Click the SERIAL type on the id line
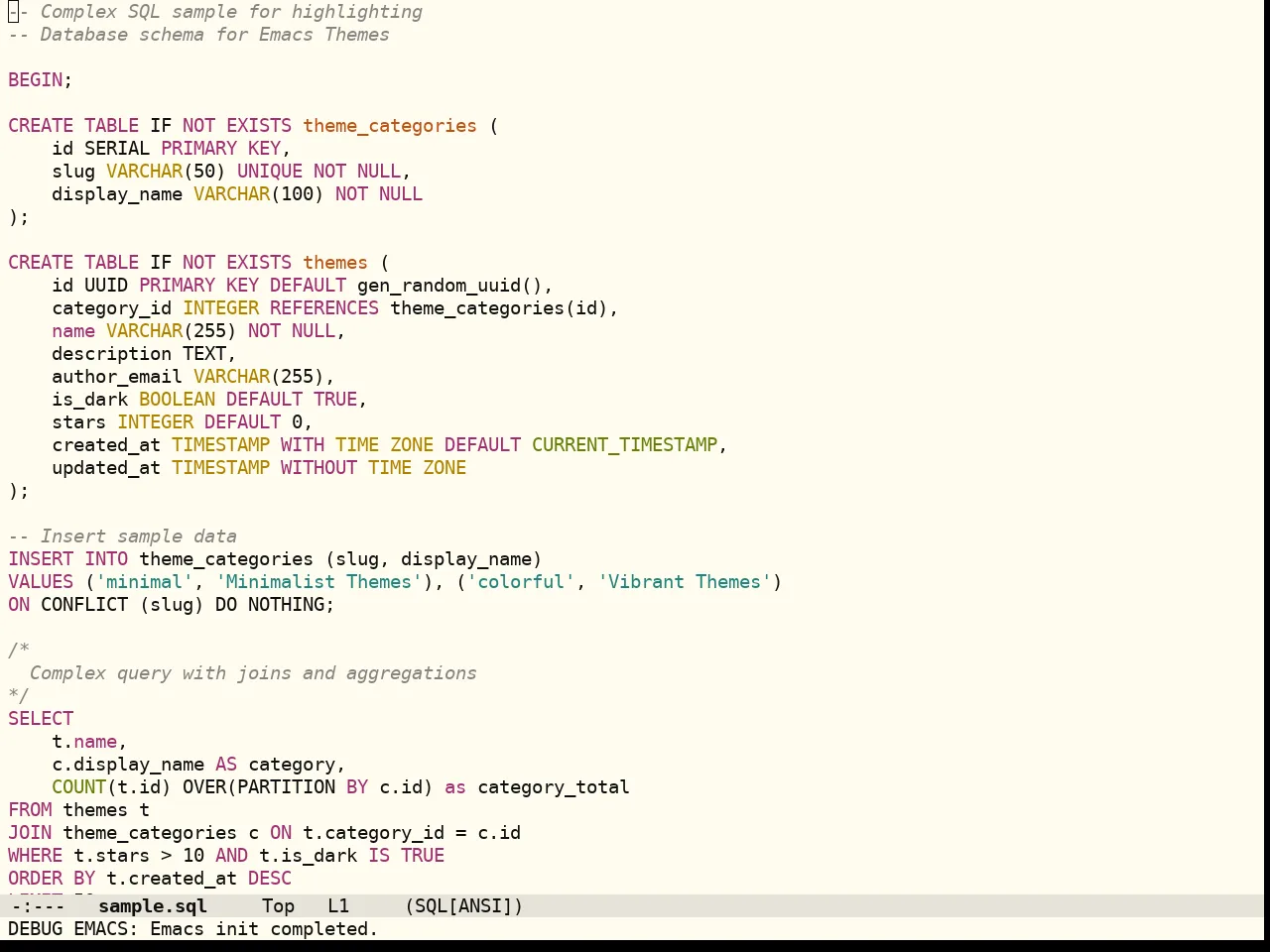 (117, 149)
